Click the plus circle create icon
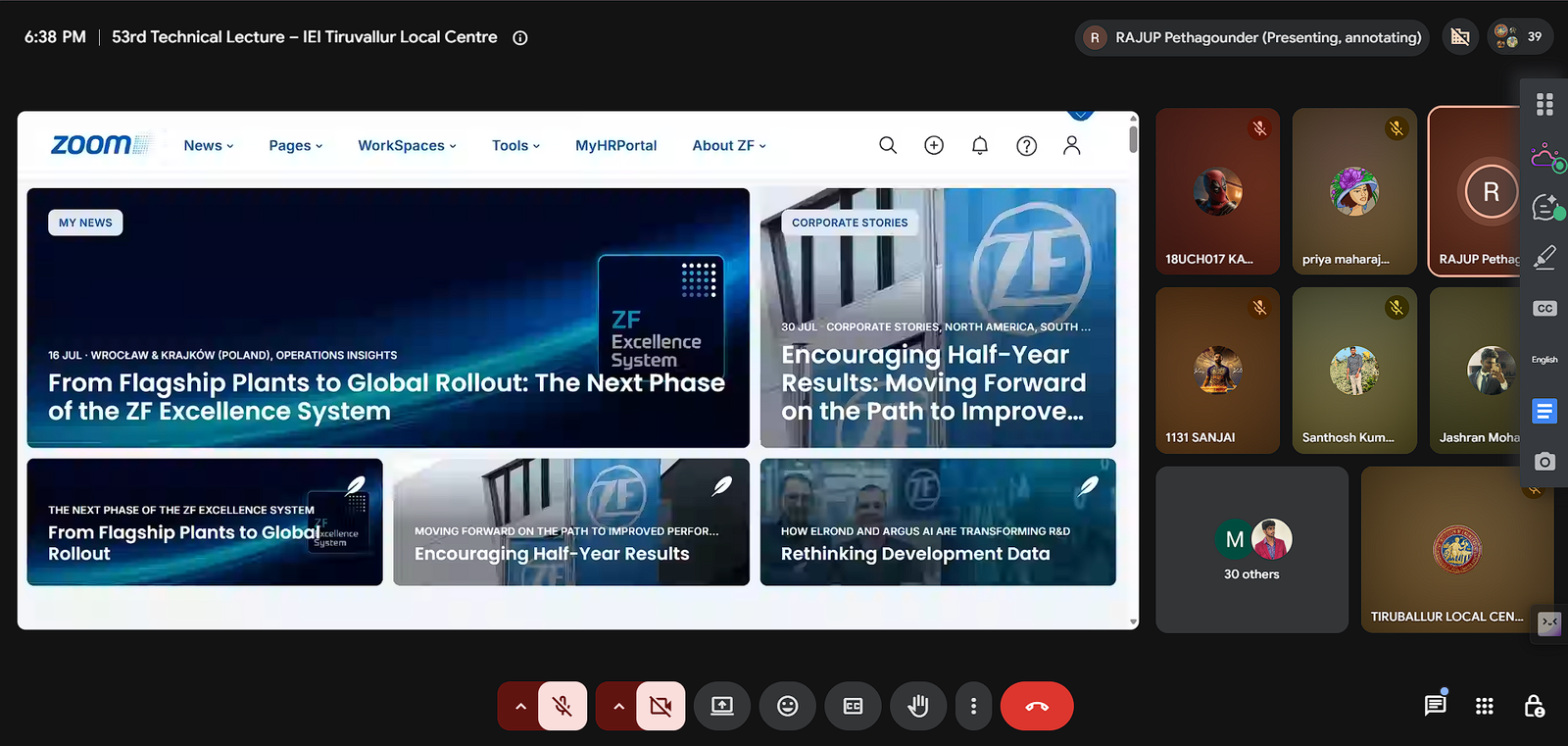Image resolution: width=1568 pixels, height=746 pixels. coord(934,145)
